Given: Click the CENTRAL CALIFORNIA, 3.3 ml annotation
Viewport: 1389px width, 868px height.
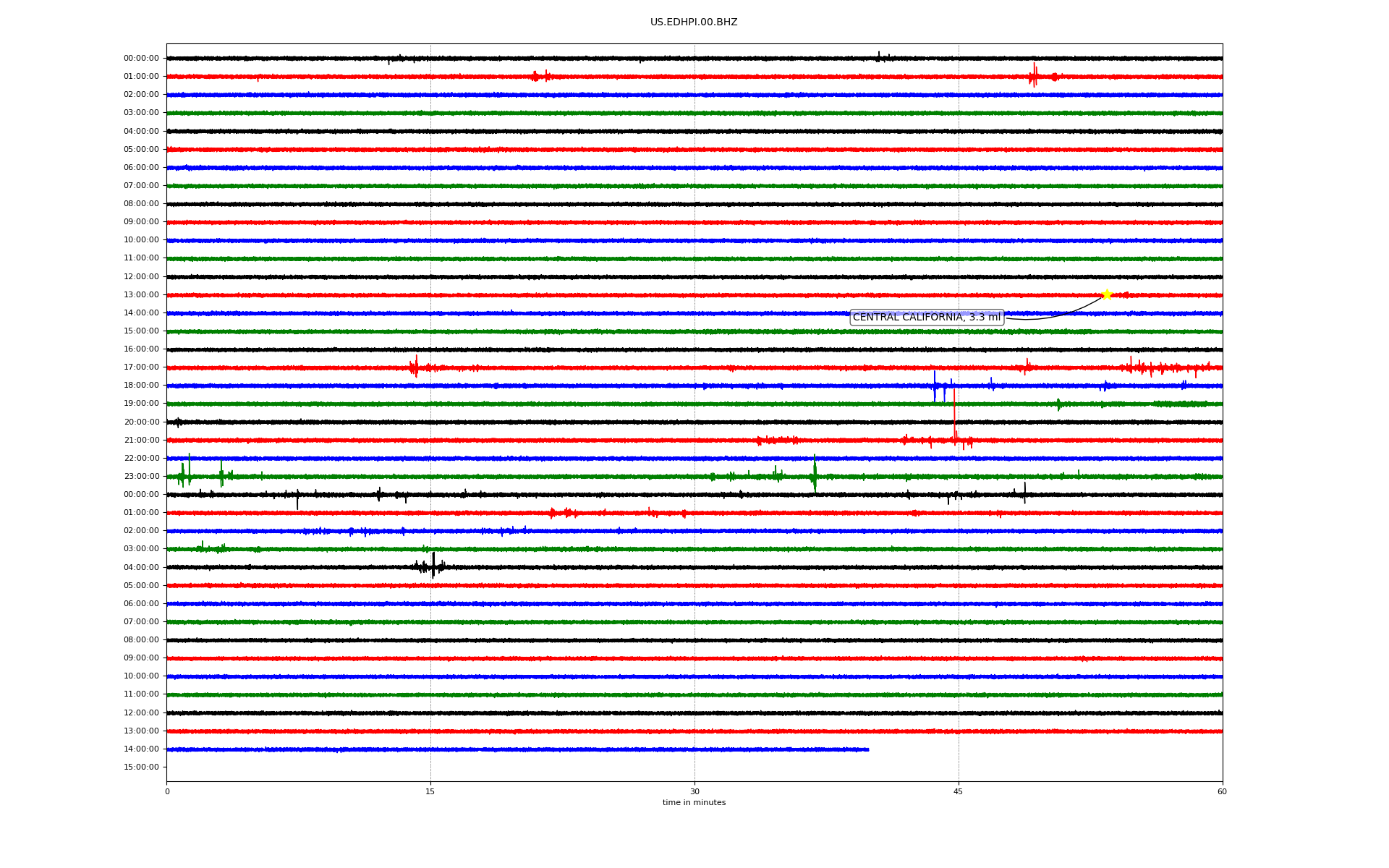Looking at the screenshot, I should pyautogui.click(x=926, y=318).
